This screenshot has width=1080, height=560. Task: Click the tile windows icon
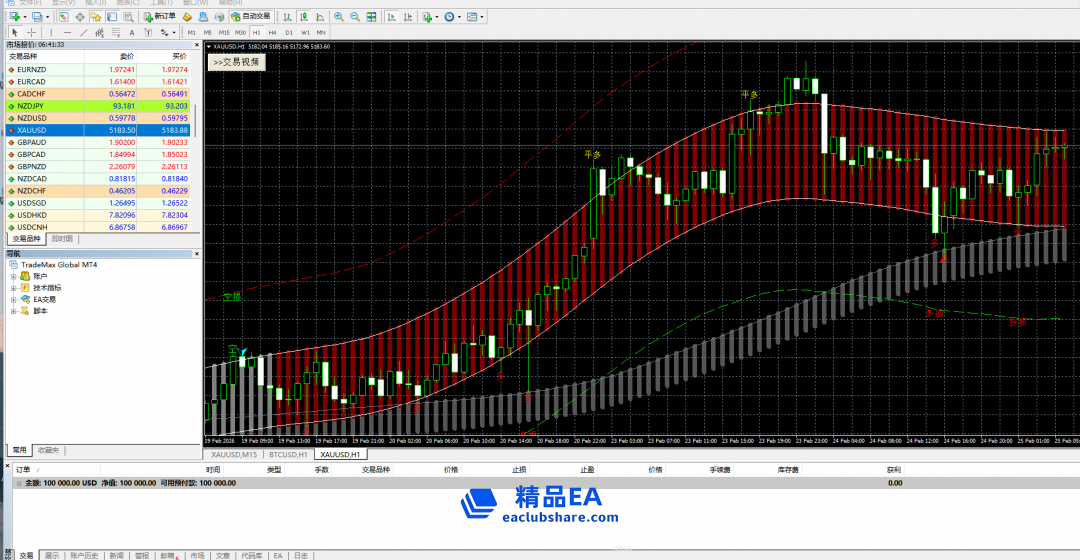pyautogui.click(x=371, y=17)
